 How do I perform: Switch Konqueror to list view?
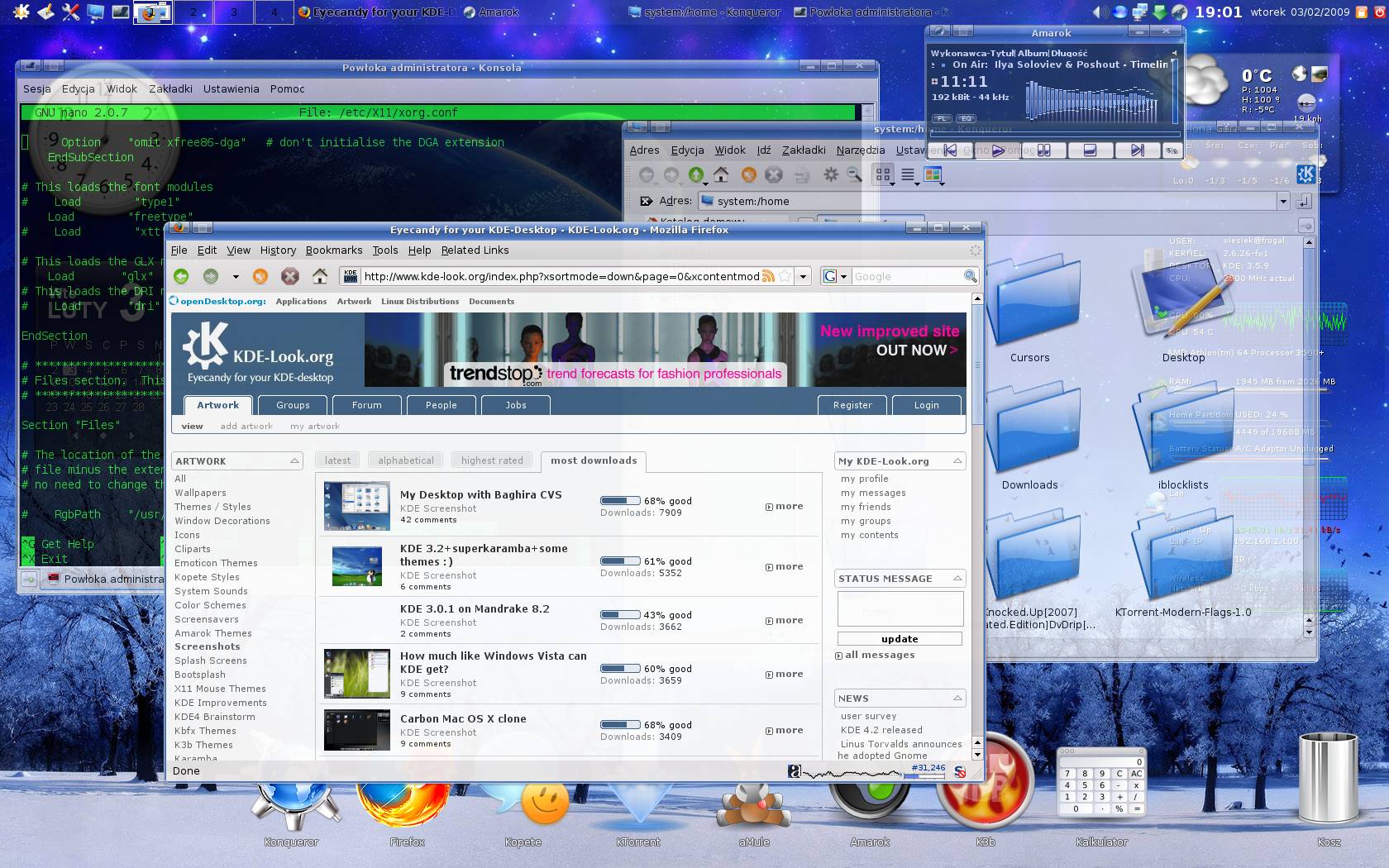908,174
